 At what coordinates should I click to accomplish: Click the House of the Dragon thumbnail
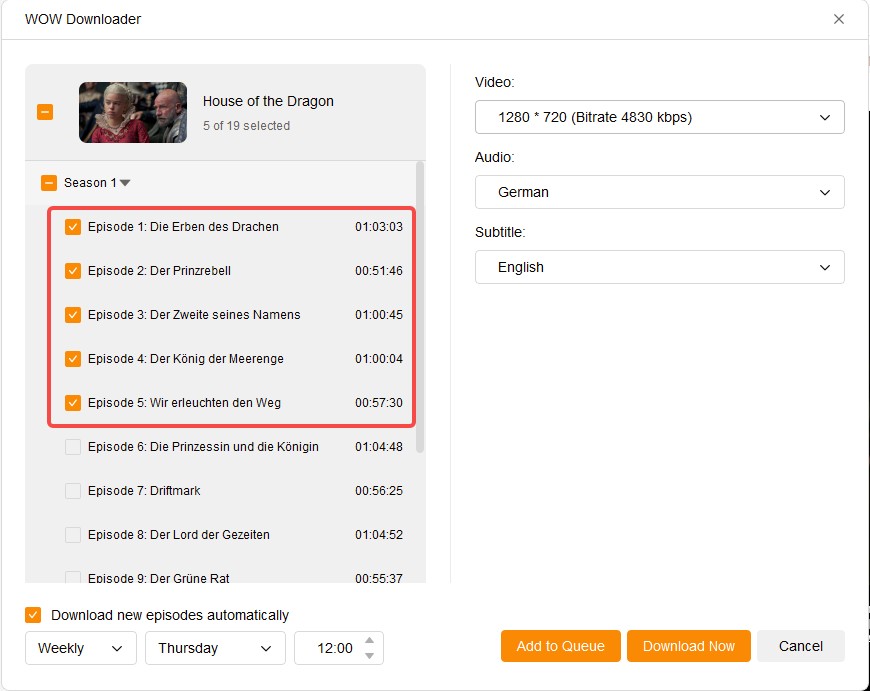(132, 112)
